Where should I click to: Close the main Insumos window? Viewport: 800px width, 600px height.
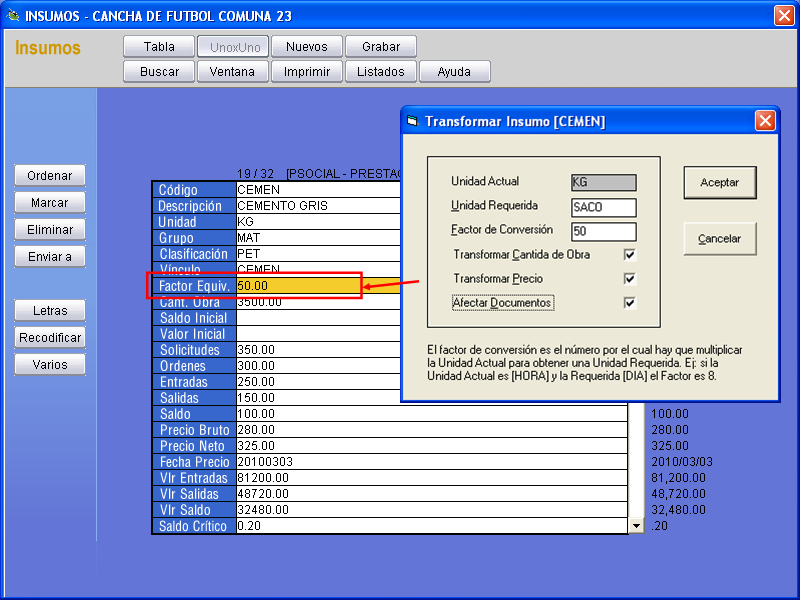point(784,15)
